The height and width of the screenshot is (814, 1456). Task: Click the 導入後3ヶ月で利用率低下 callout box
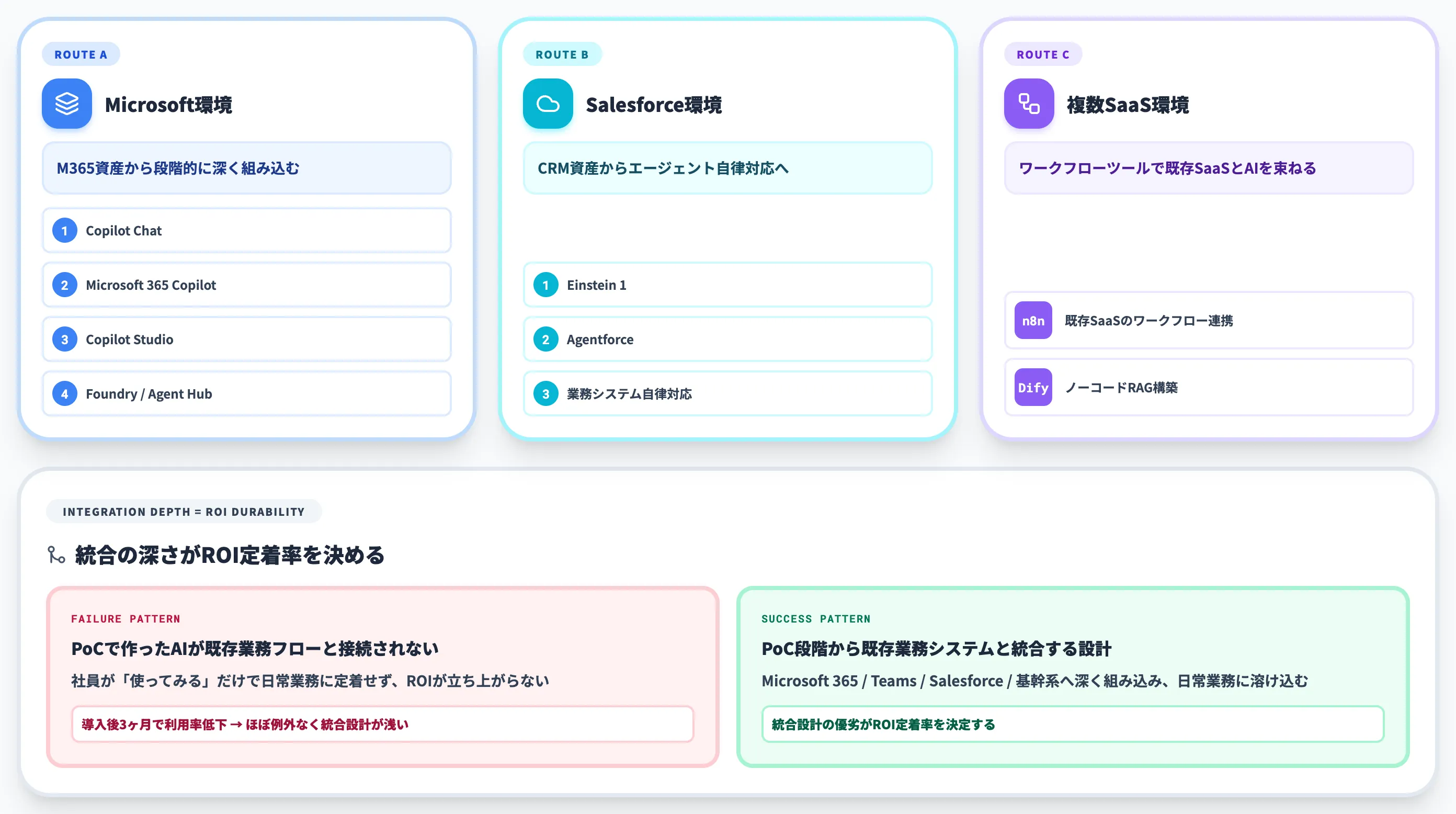[x=383, y=724]
